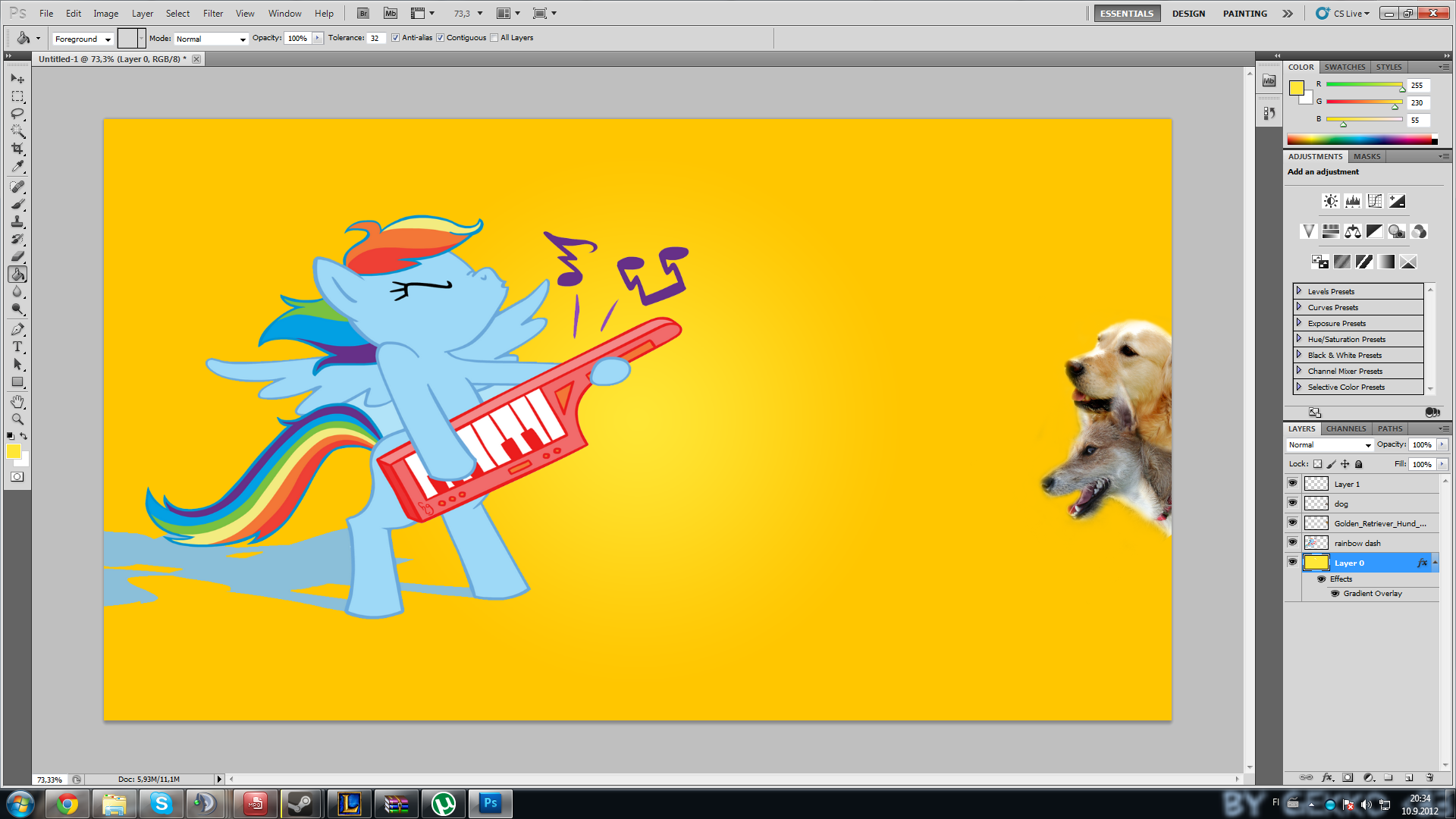Open the Image menu
The height and width of the screenshot is (819, 1456).
pyautogui.click(x=105, y=14)
